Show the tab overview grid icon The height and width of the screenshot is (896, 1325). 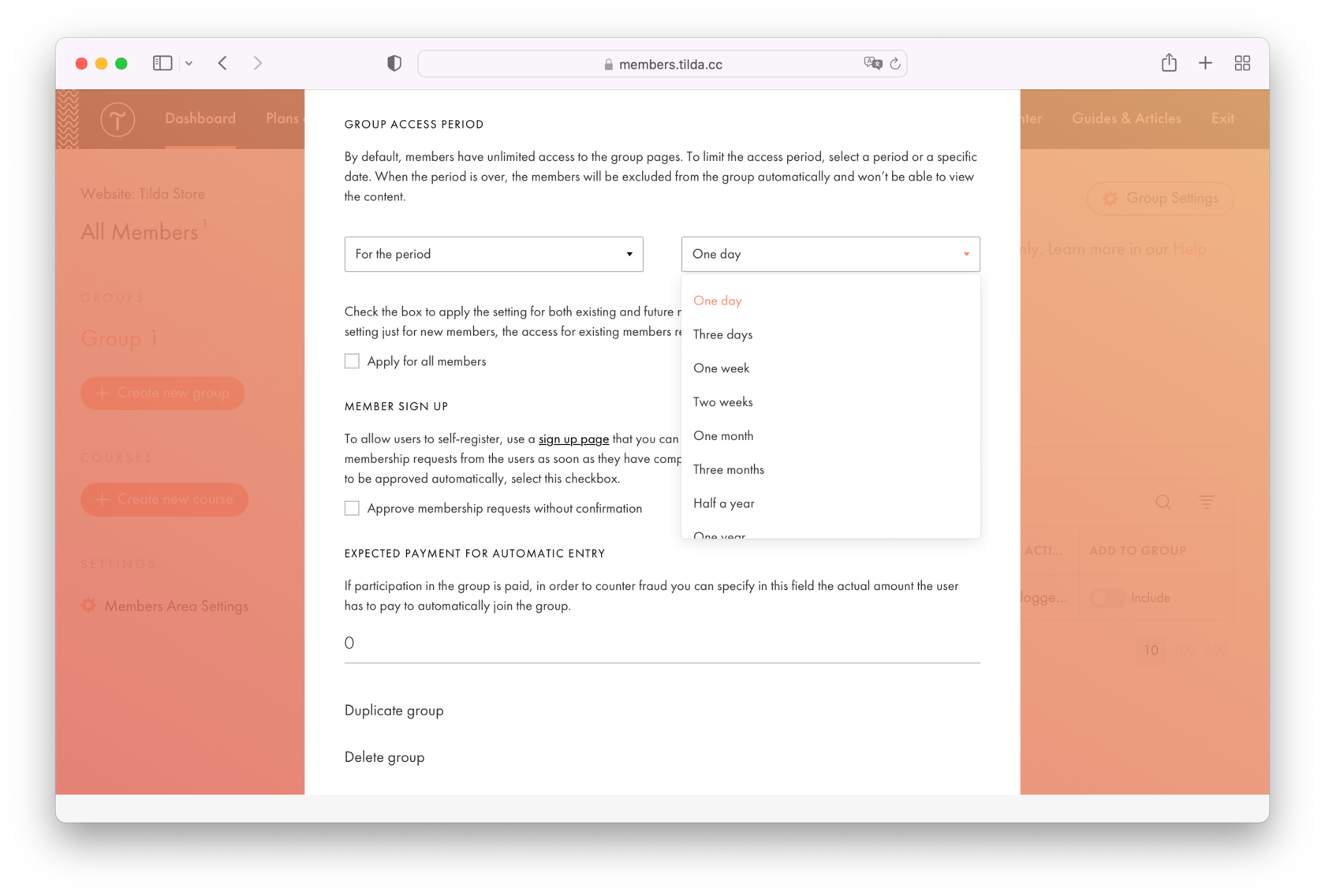1242,63
